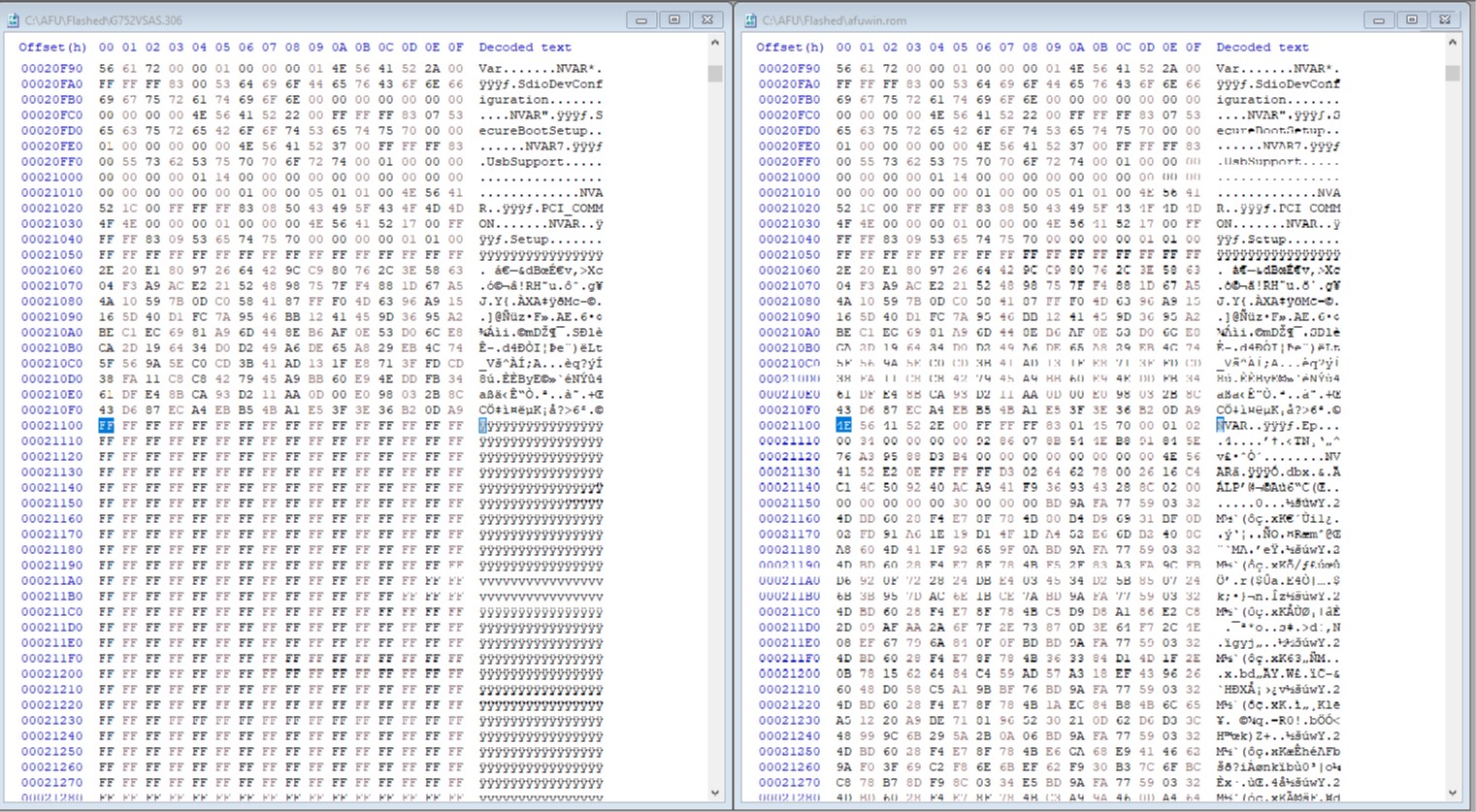Click offset 00021180 in afuwin.rom window
This screenshot has width=1476, height=812.
[790, 550]
